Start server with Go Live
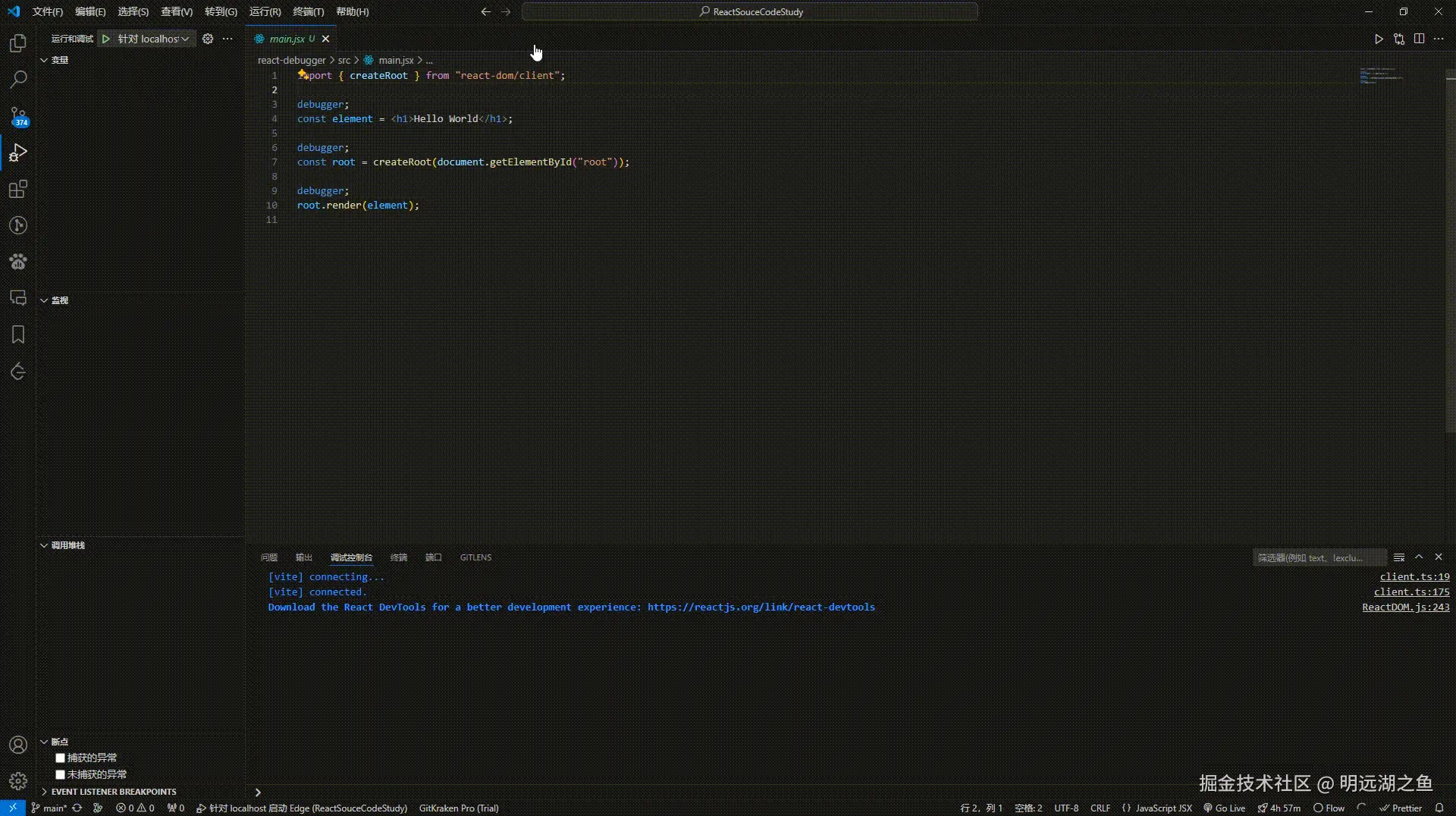 pos(1224,808)
